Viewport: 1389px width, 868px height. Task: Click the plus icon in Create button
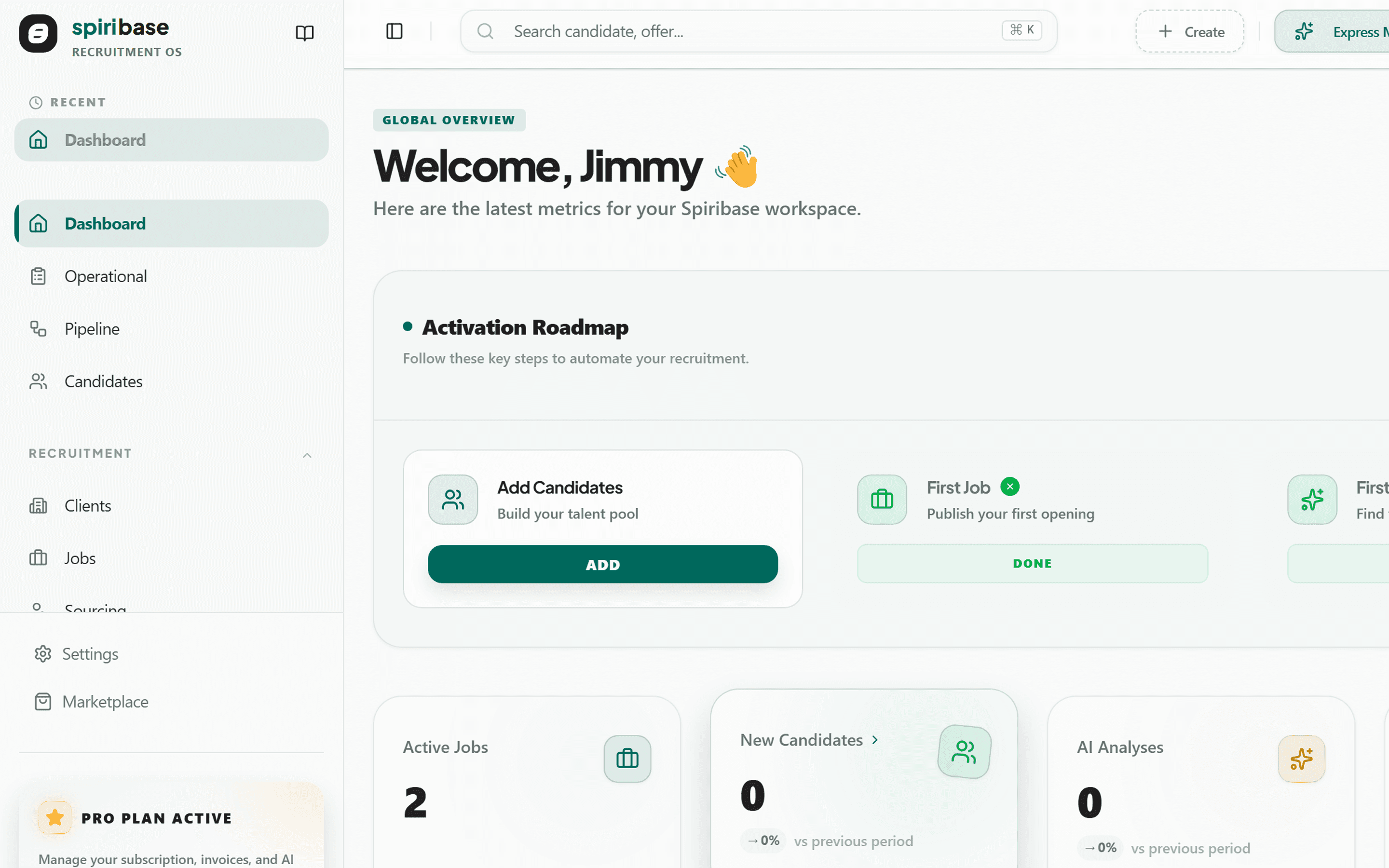coord(1165,31)
